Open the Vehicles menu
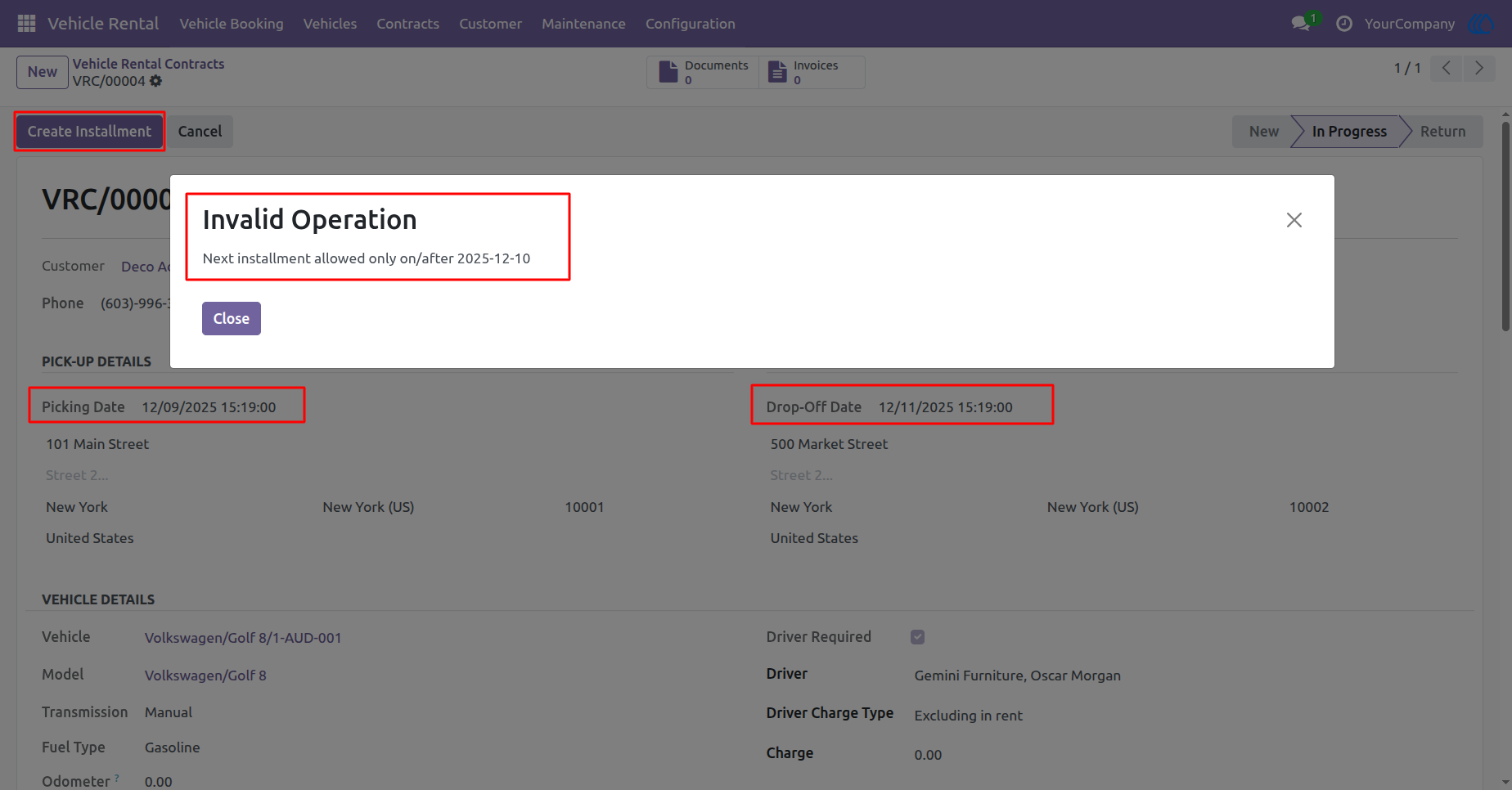Viewport: 1512px width, 790px height. pyautogui.click(x=330, y=24)
